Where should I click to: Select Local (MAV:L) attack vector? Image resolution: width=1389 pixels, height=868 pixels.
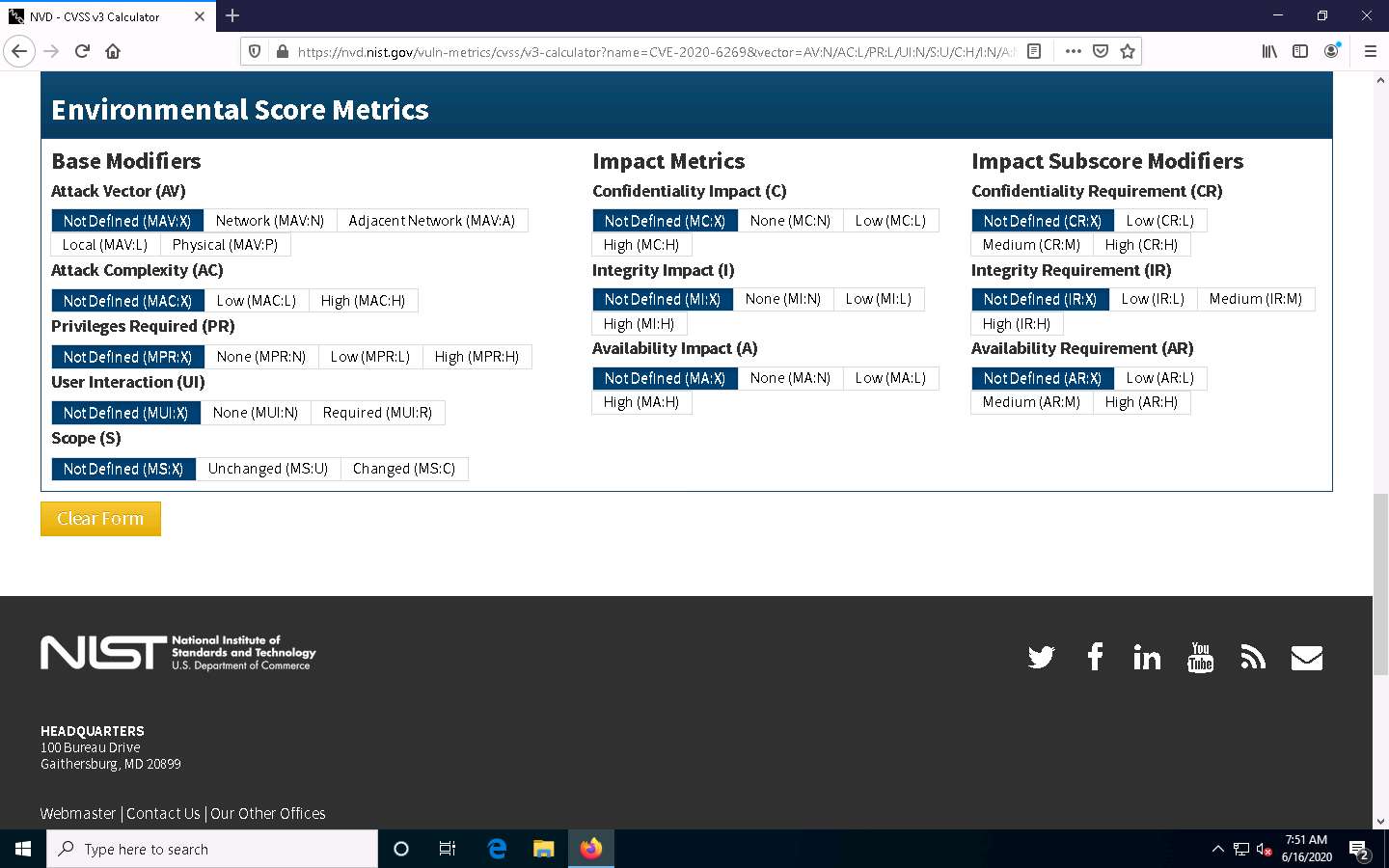click(x=105, y=245)
